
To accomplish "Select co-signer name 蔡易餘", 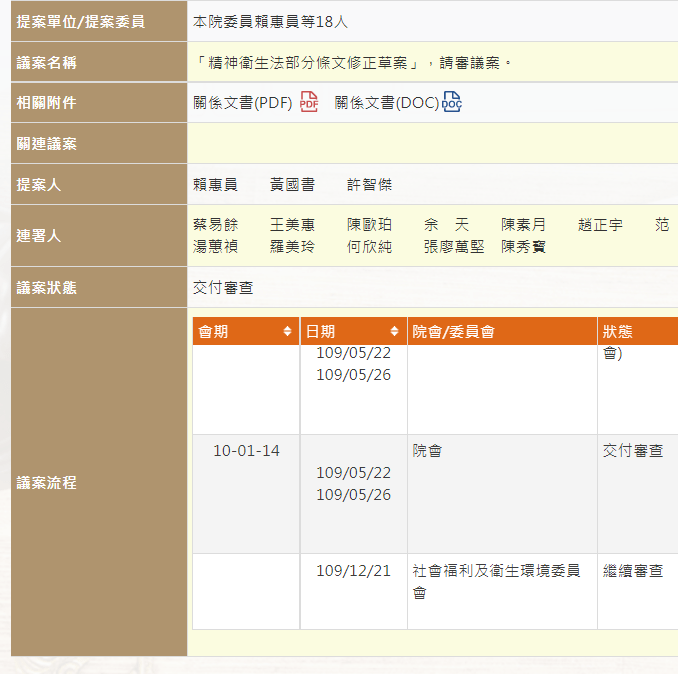I will tap(215, 224).
